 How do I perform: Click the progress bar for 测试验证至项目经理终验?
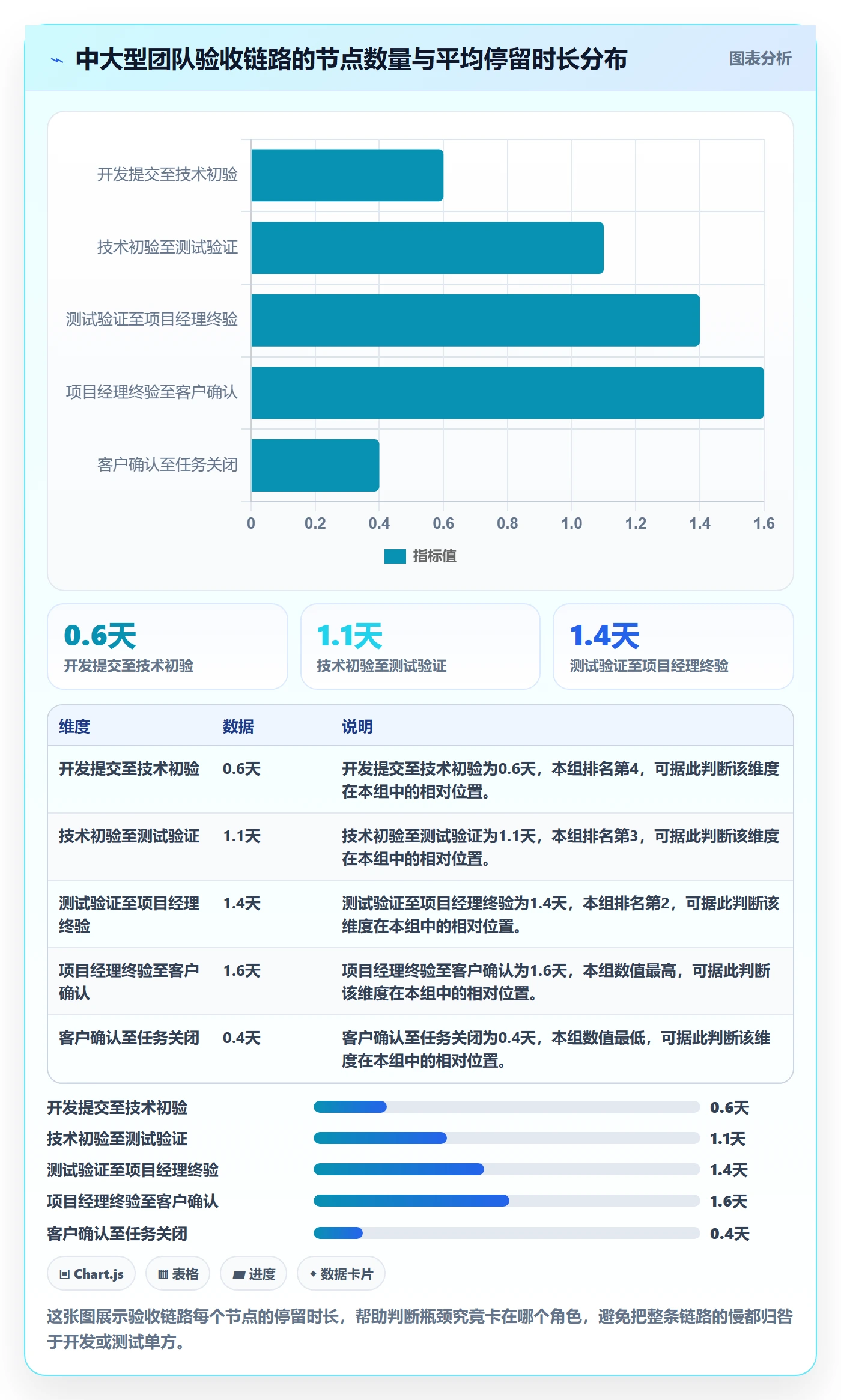pos(506,1169)
